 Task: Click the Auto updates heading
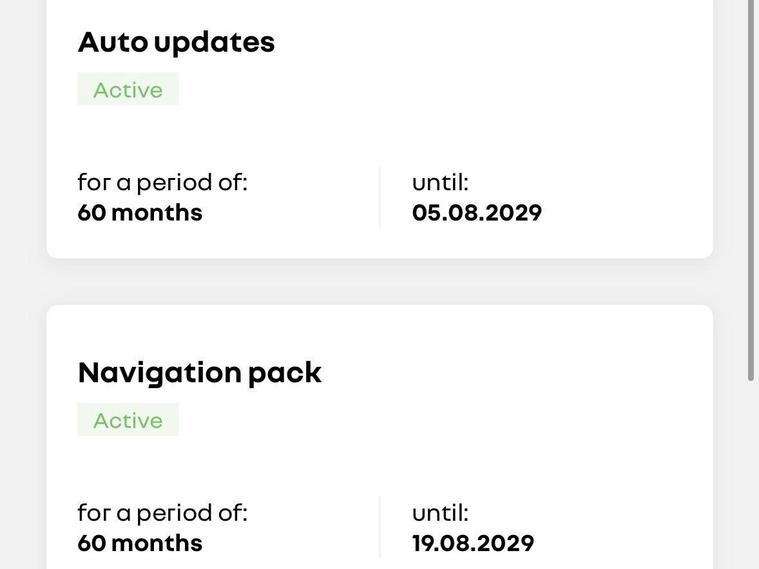click(176, 42)
